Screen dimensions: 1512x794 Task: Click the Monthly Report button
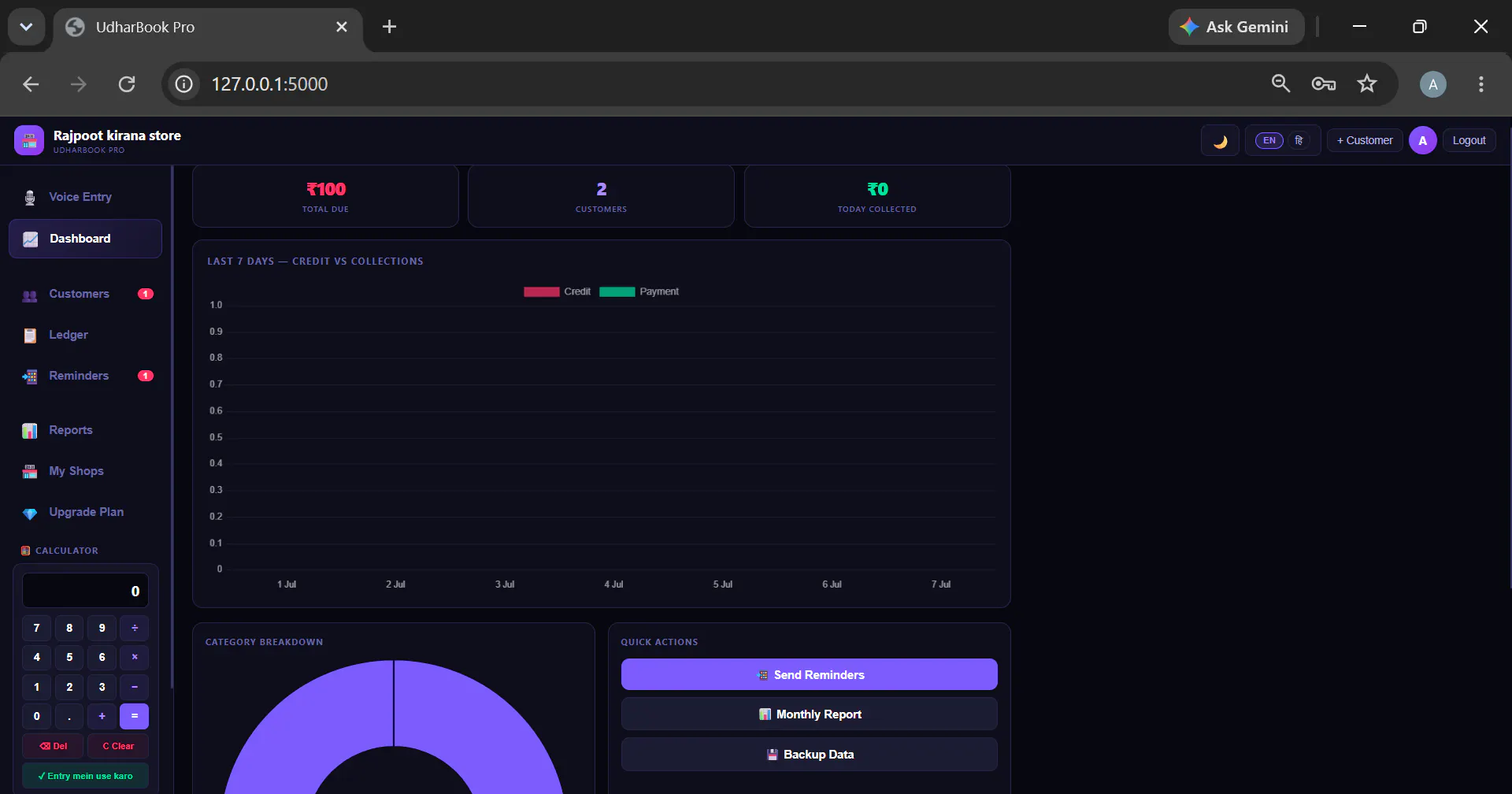(809, 714)
